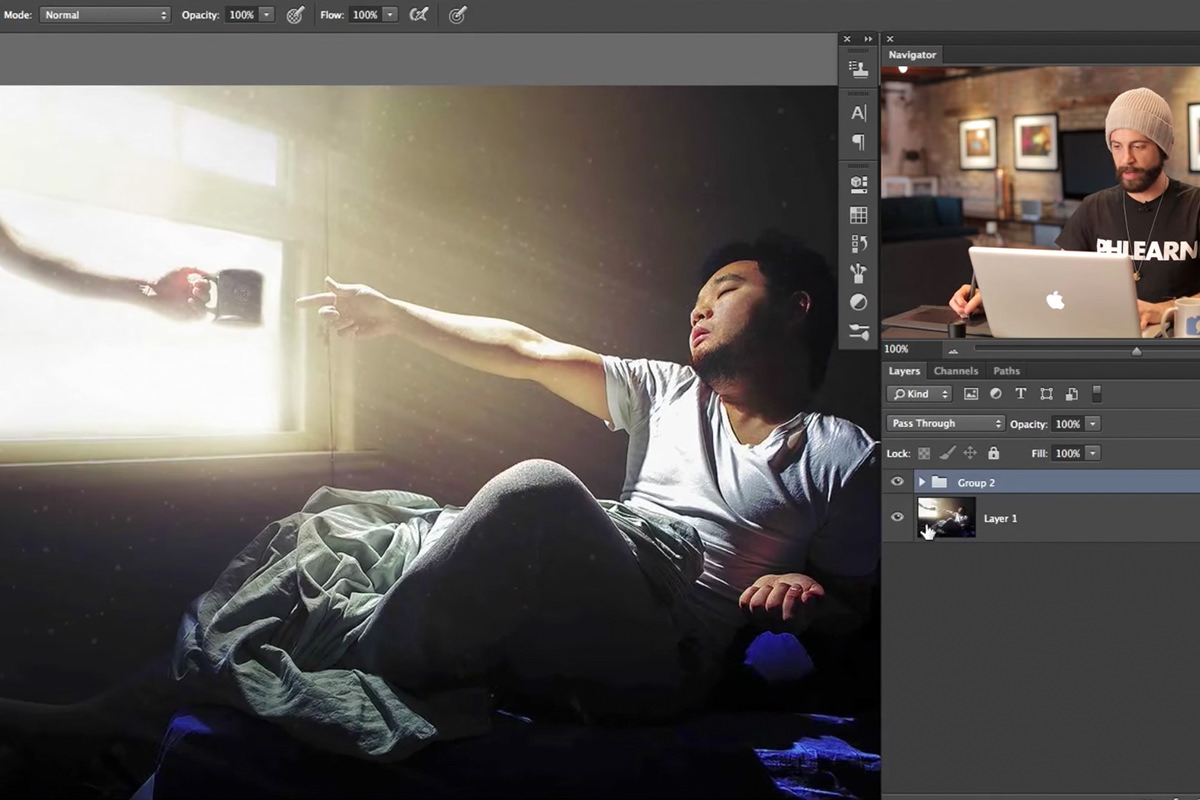Open the Adjustments panel half-circle icon
1200x800 pixels.
858,302
